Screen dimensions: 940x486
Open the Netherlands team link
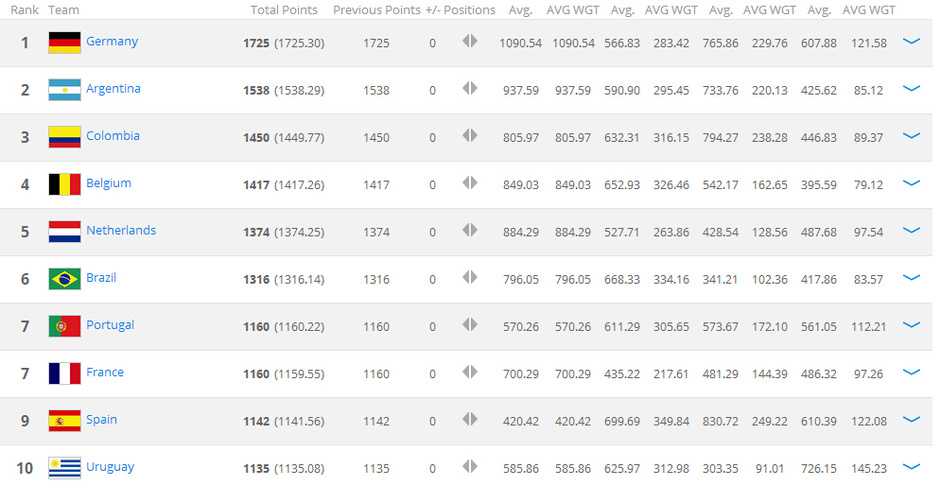pyautogui.click(x=121, y=230)
